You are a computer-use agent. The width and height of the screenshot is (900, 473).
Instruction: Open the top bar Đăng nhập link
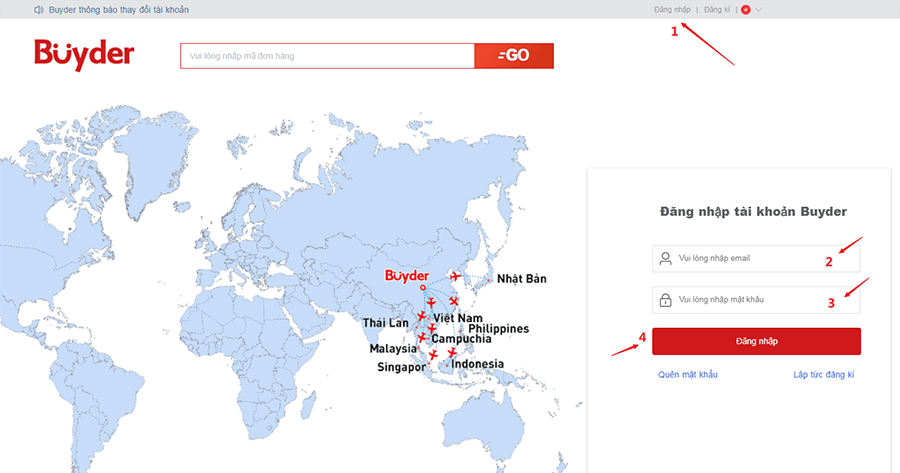click(x=672, y=10)
